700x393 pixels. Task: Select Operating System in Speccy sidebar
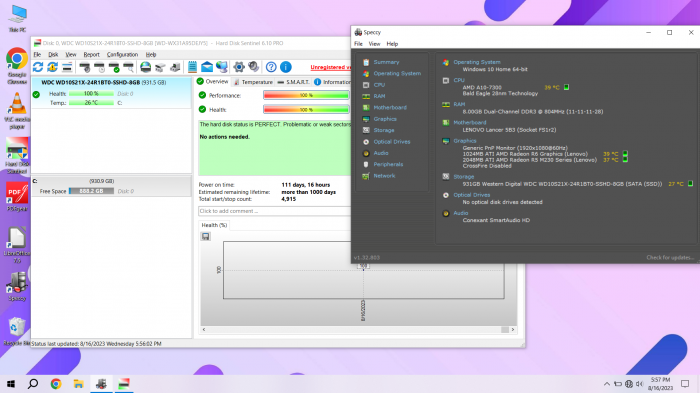tap(397, 73)
